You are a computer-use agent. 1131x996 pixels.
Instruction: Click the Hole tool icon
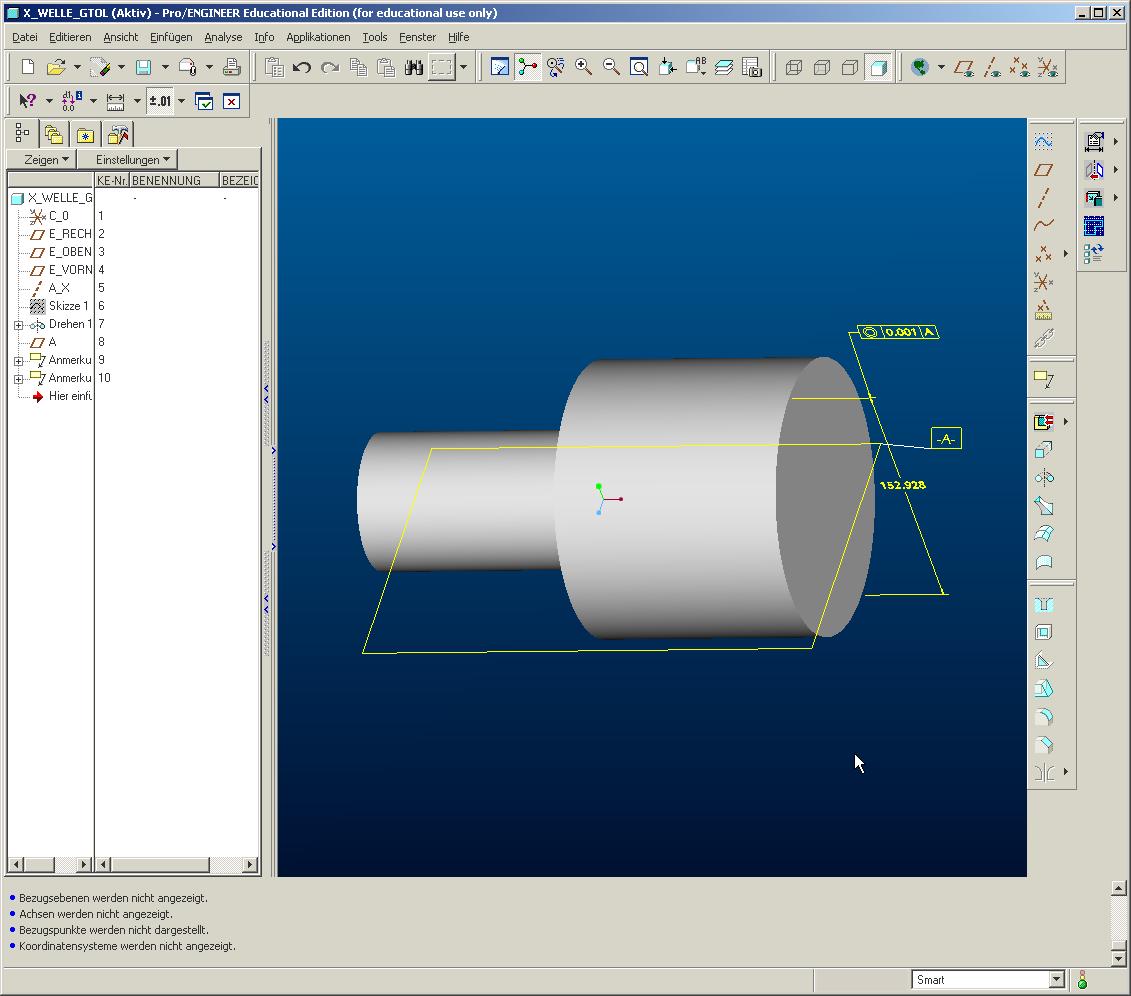click(1044, 605)
